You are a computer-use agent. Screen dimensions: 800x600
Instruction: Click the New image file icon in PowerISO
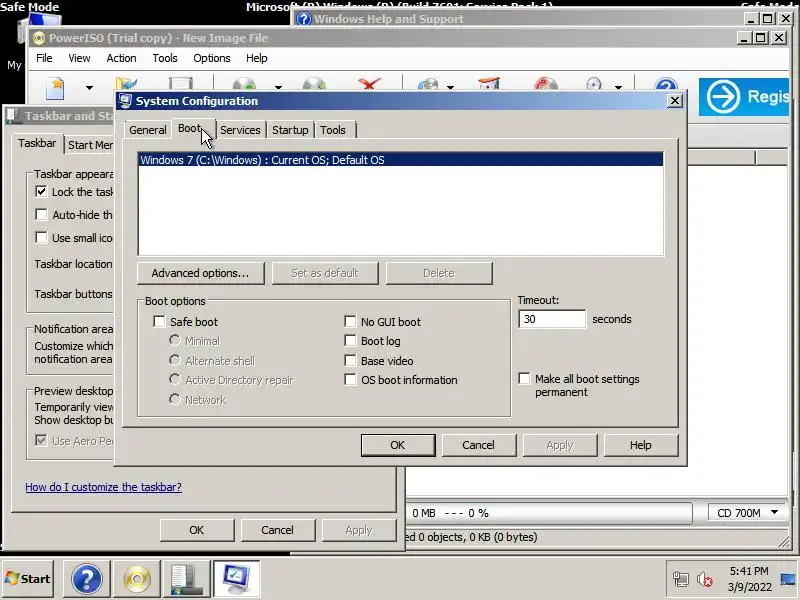pos(56,88)
